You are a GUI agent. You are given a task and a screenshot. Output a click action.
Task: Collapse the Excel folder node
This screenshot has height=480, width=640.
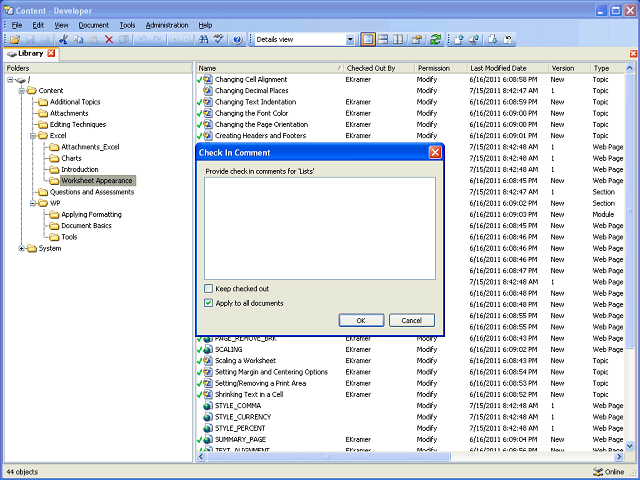[33, 136]
